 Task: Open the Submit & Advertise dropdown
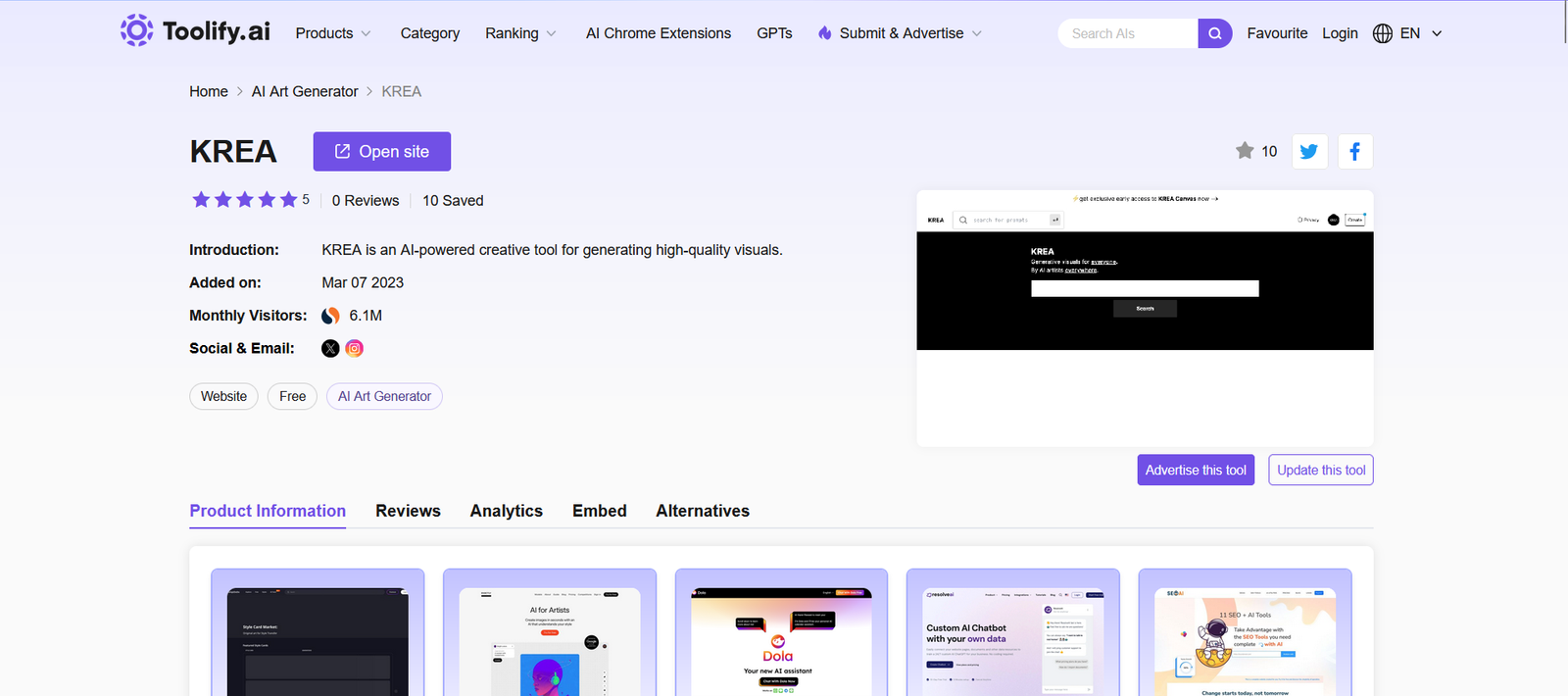900,33
